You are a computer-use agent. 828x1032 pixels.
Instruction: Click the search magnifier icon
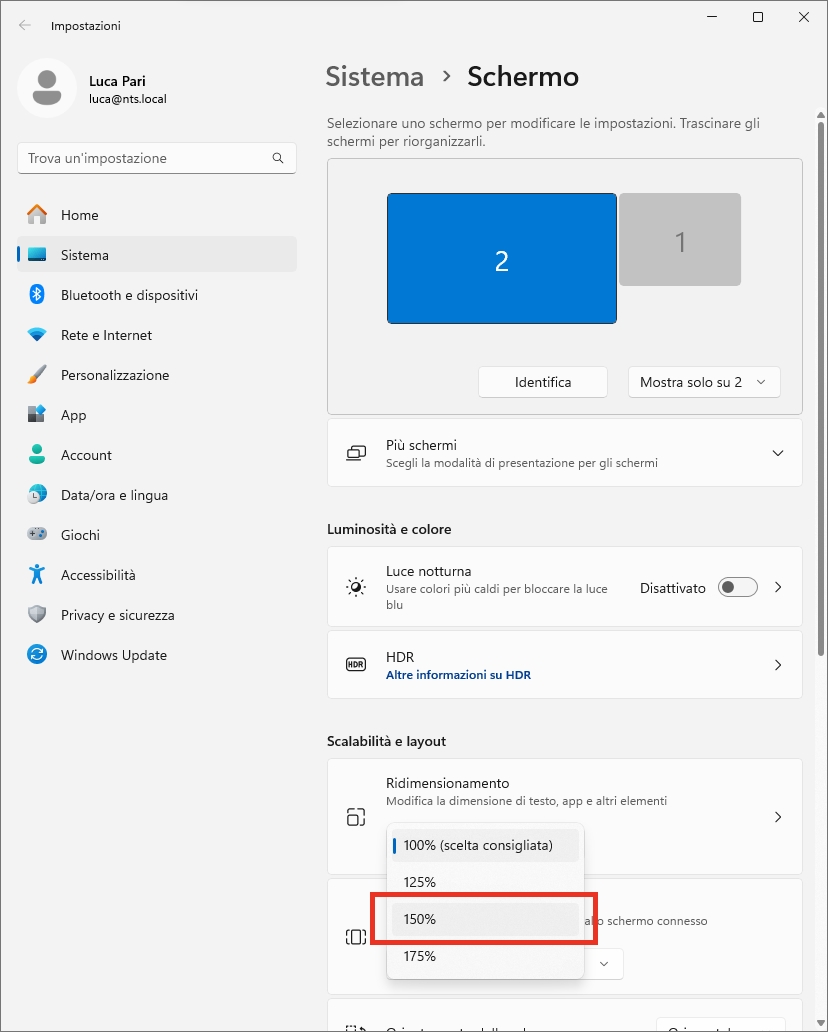click(278, 158)
